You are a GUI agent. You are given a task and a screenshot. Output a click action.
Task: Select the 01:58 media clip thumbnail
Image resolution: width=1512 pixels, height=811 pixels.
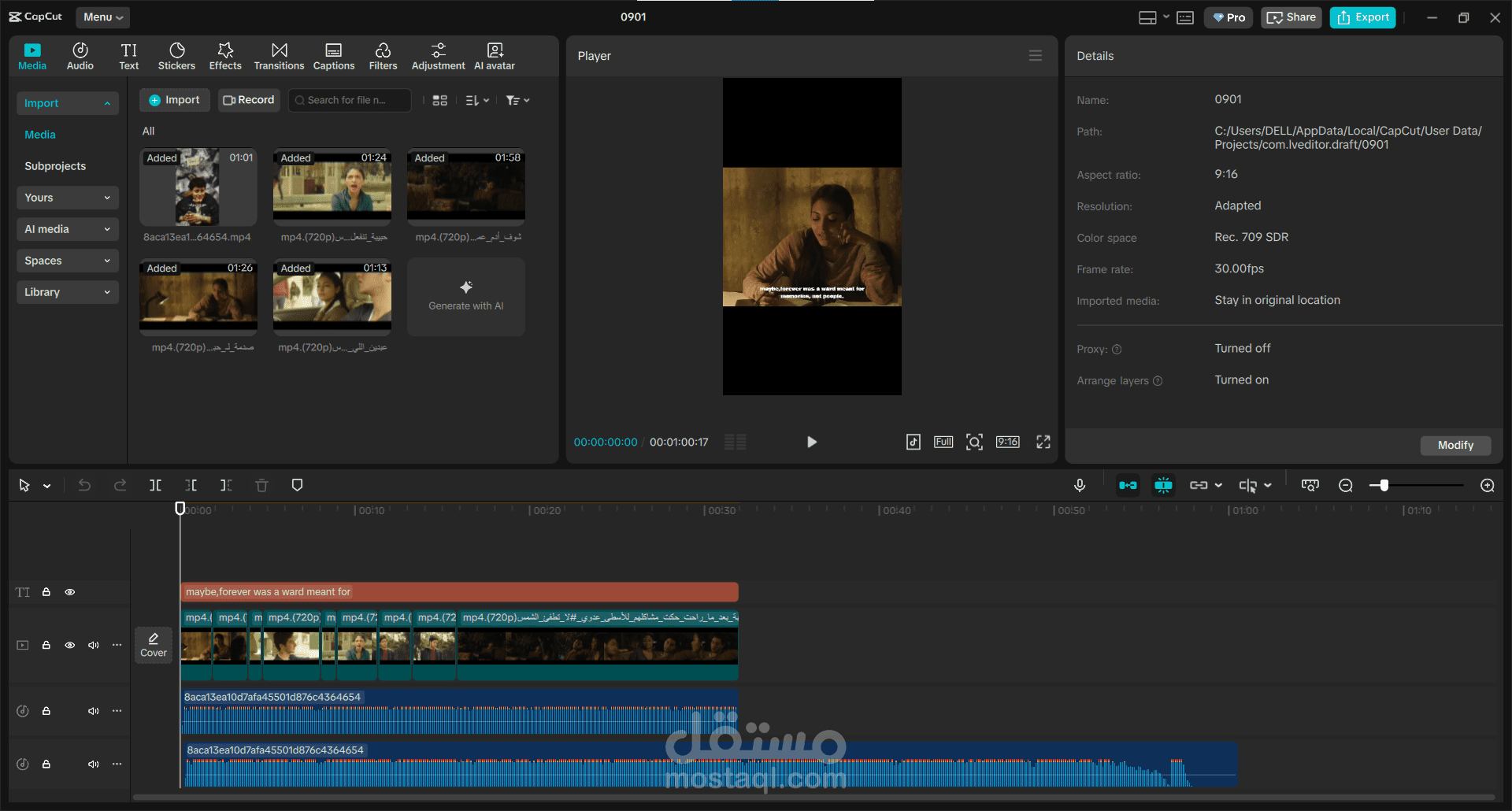pos(466,187)
